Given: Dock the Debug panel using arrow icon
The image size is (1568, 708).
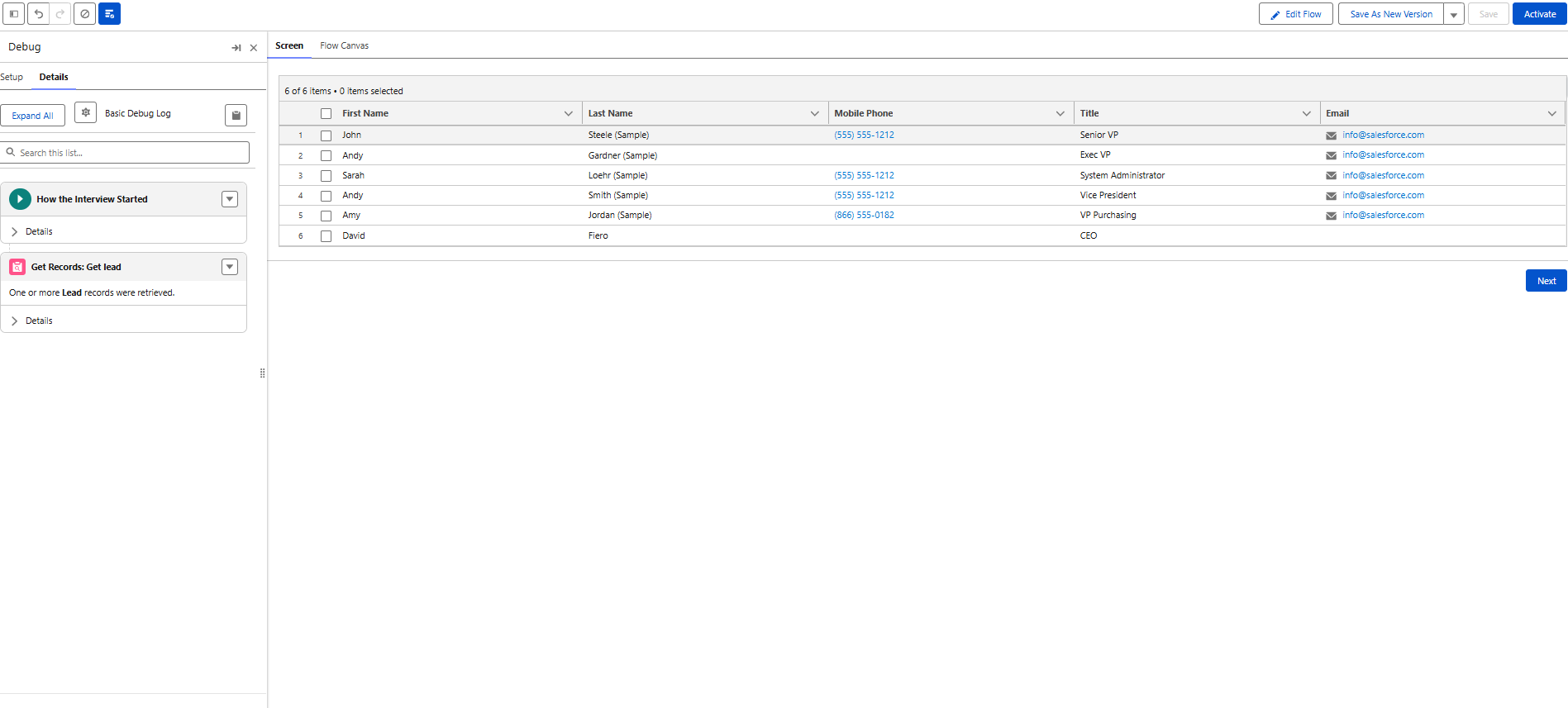Looking at the screenshot, I should 236,48.
